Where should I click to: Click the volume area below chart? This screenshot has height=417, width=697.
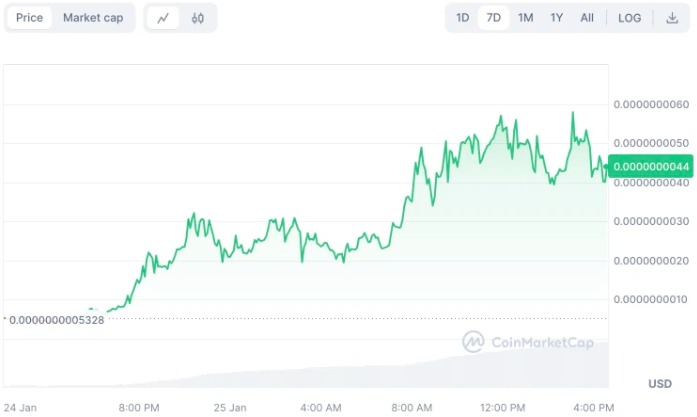pyautogui.click(x=400, y=375)
